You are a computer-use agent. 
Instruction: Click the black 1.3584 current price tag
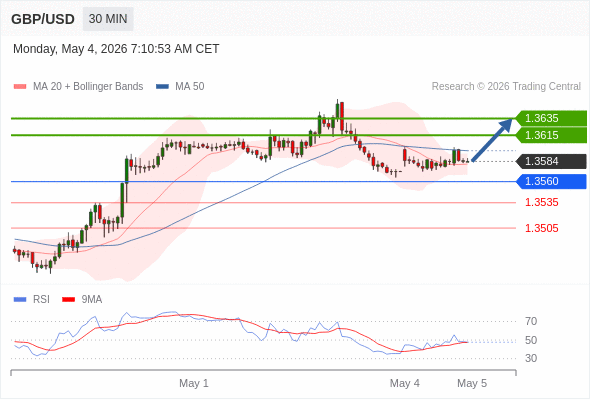[x=551, y=161]
